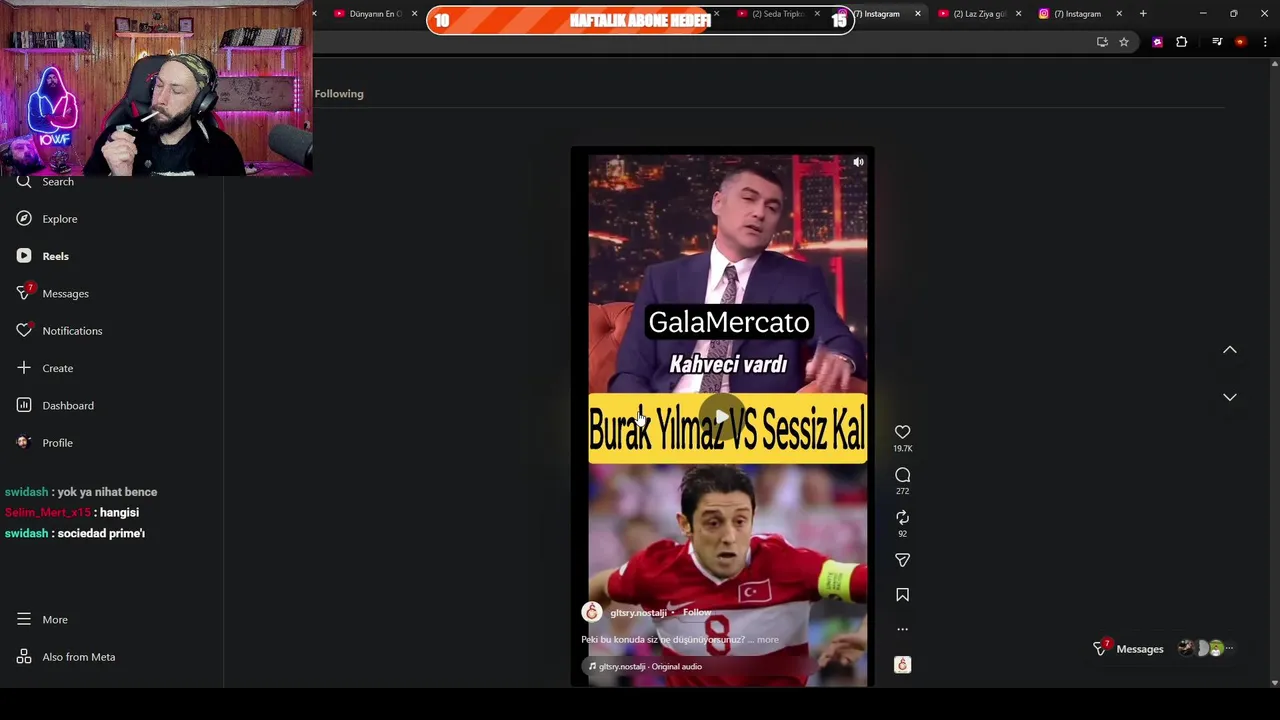This screenshot has height=720, width=1280.
Task: Click the Create plus icon
Action: coord(24,368)
